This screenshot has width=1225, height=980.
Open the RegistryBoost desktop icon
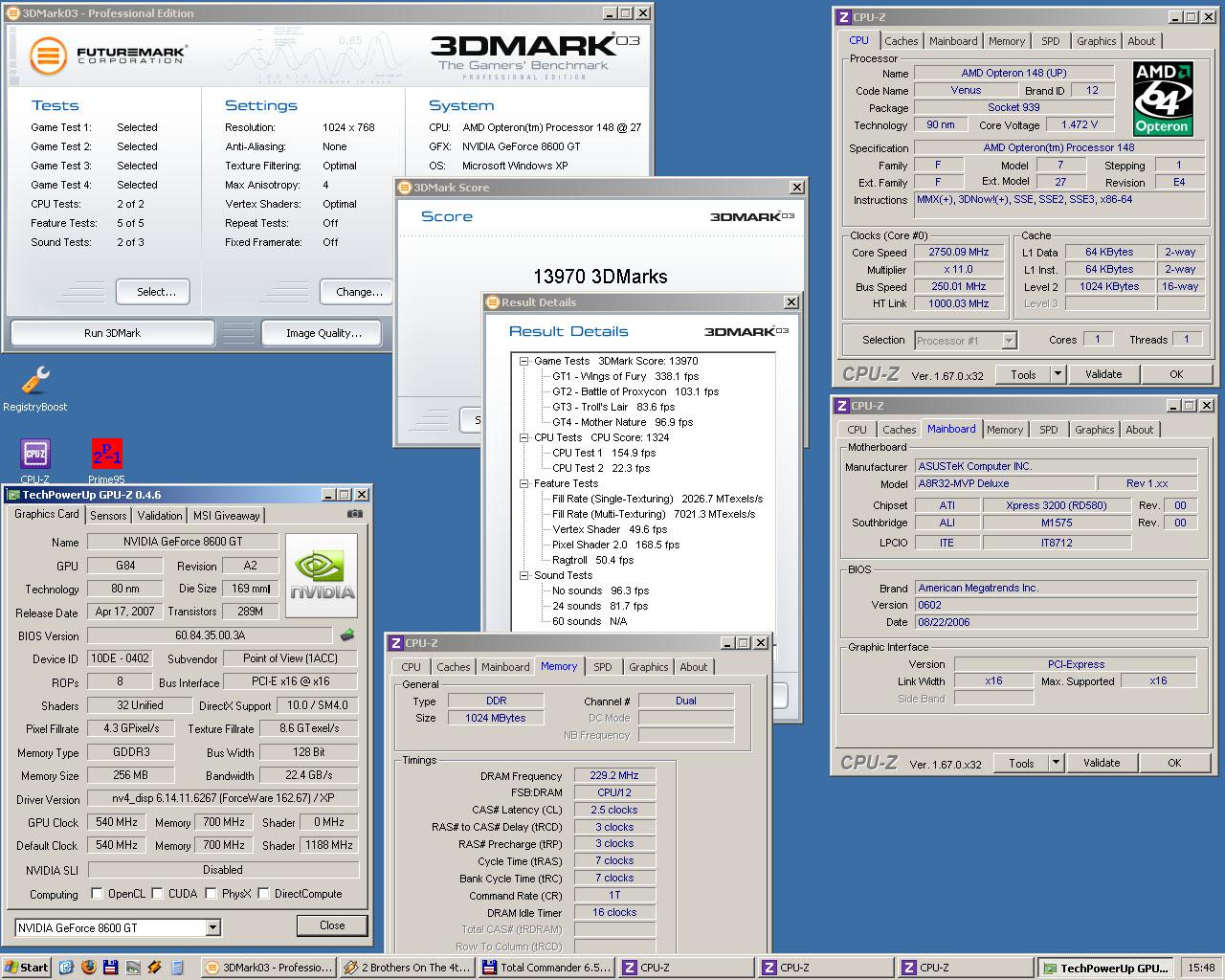point(35,381)
